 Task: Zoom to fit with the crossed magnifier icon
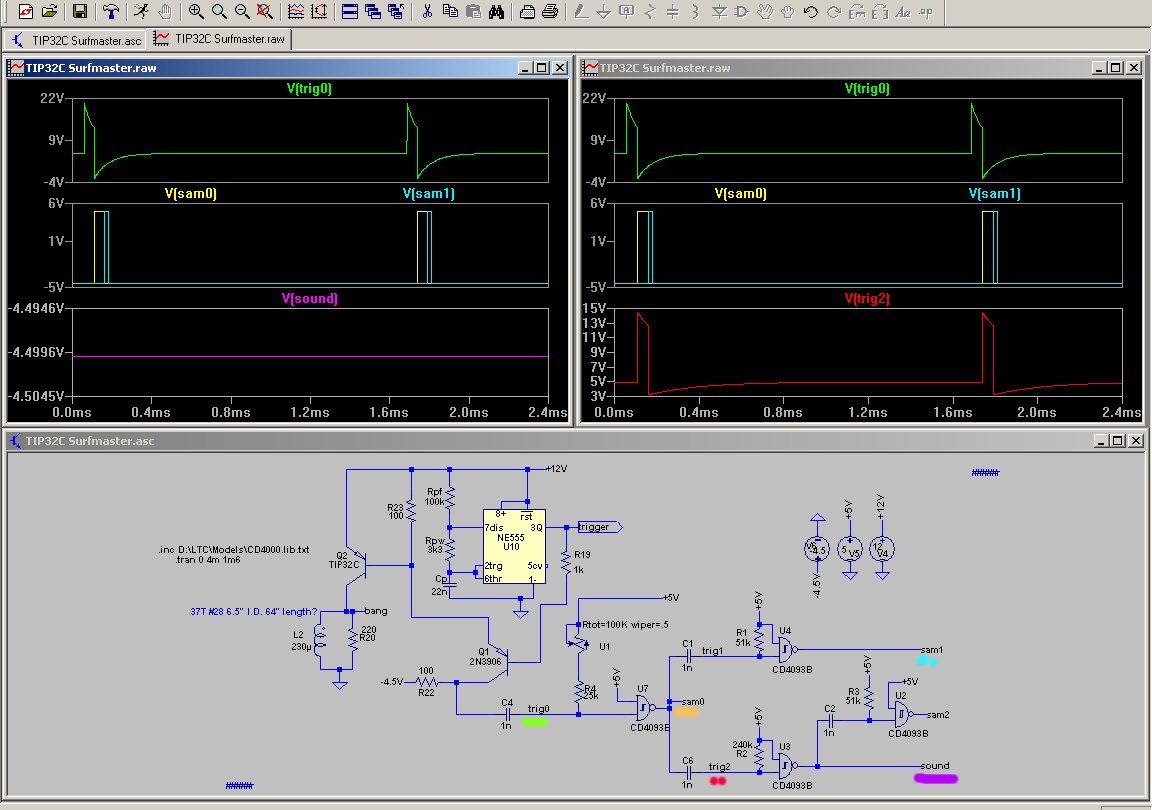point(264,12)
